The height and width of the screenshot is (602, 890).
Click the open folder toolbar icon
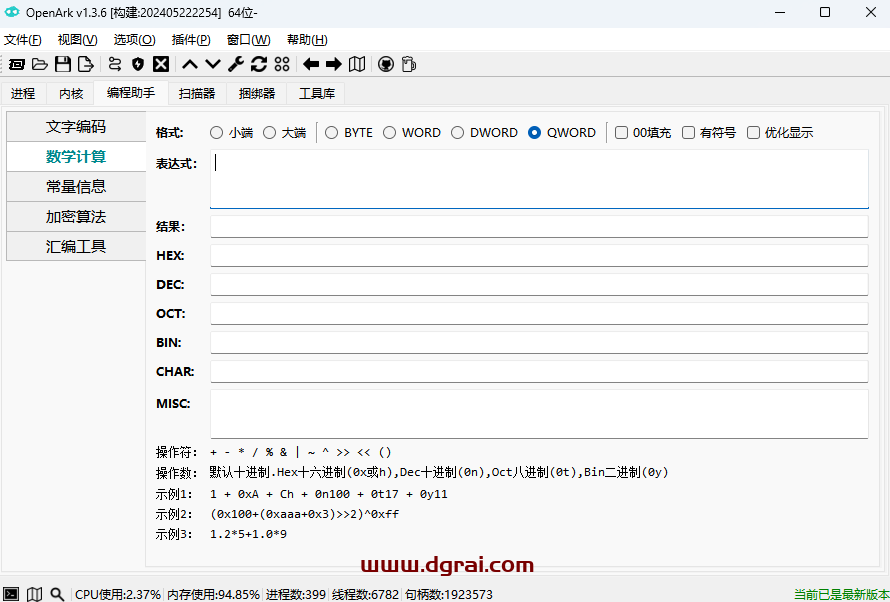[x=40, y=64]
